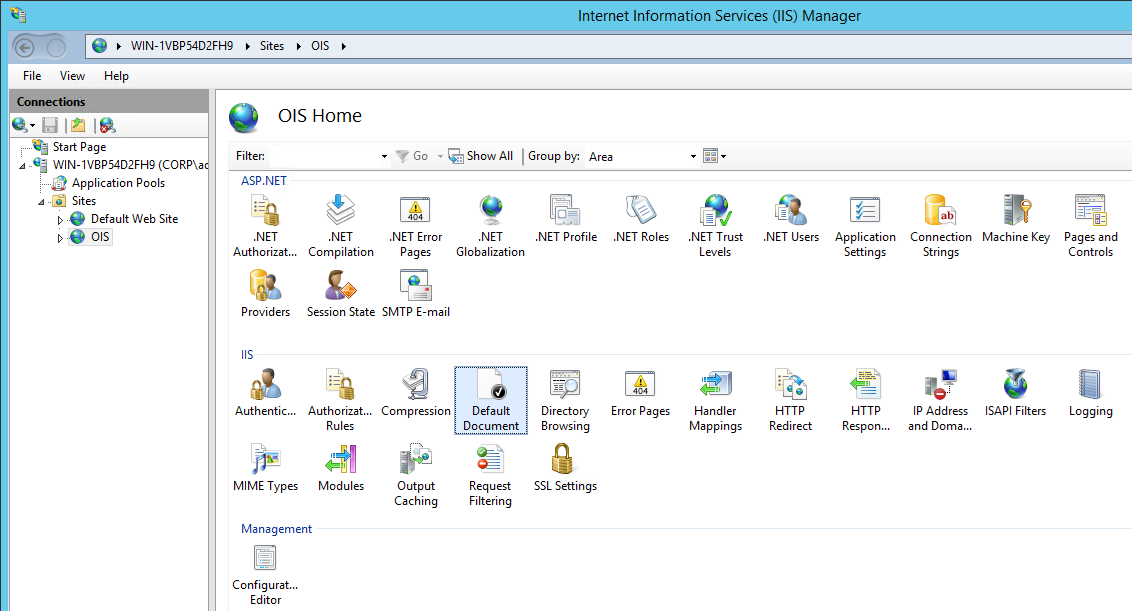Click the Up folder icon in Connections

tap(78, 126)
